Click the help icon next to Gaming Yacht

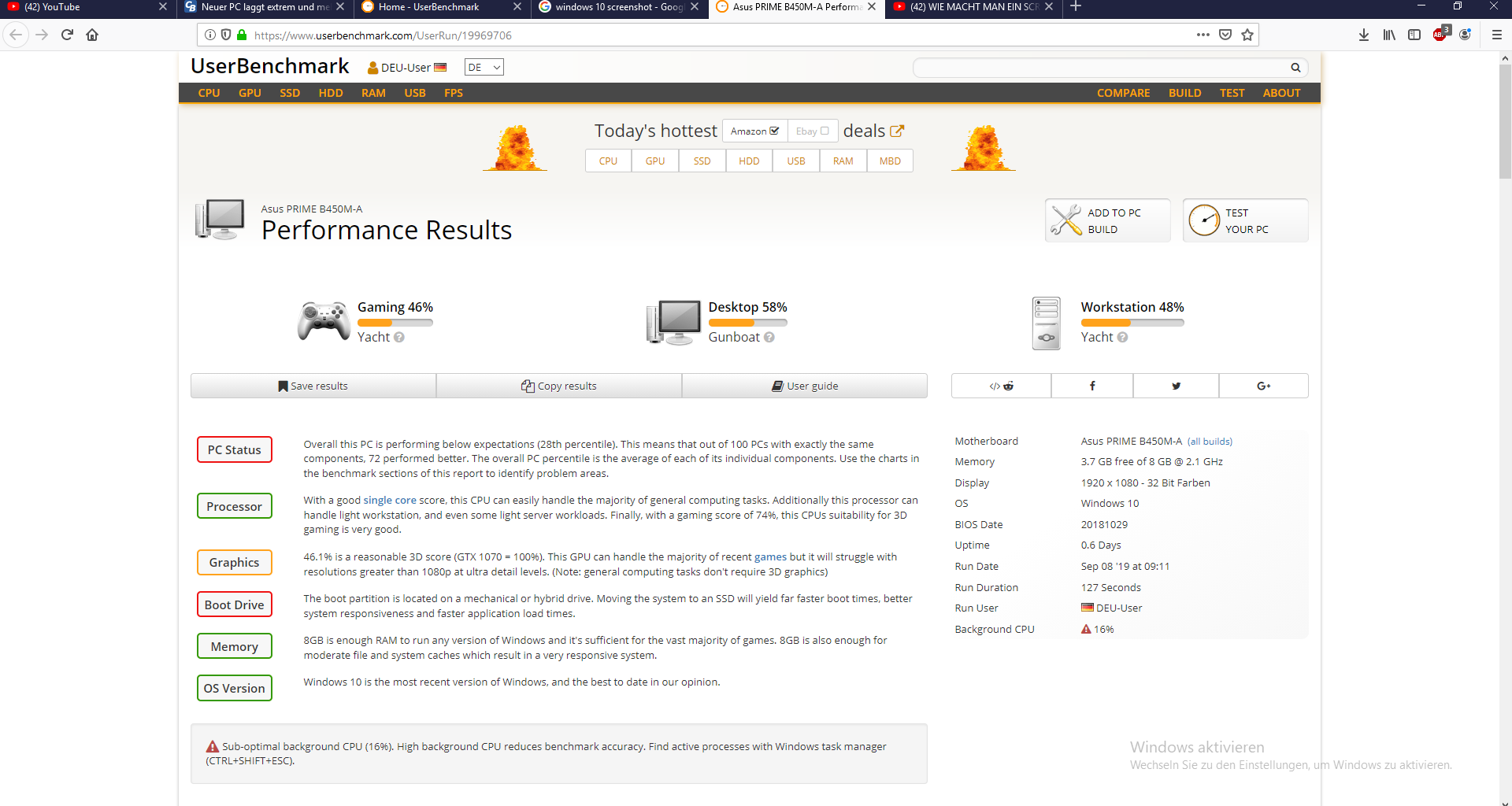[x=399, y=337]
